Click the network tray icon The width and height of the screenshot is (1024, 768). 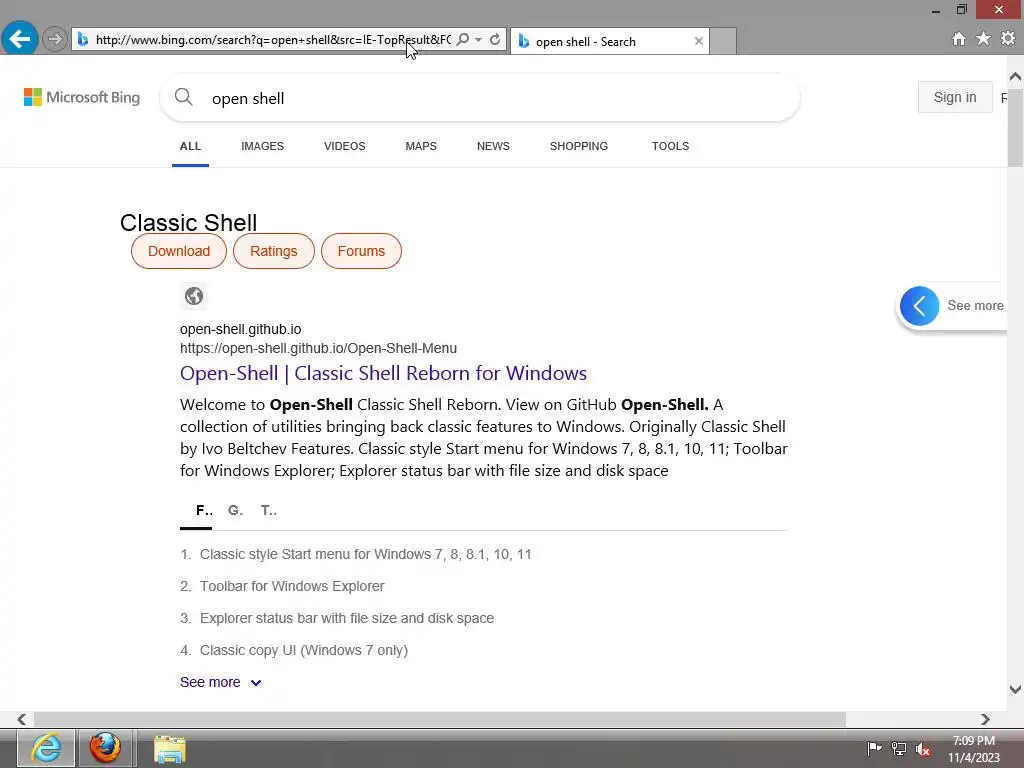[x=899, y=748]
